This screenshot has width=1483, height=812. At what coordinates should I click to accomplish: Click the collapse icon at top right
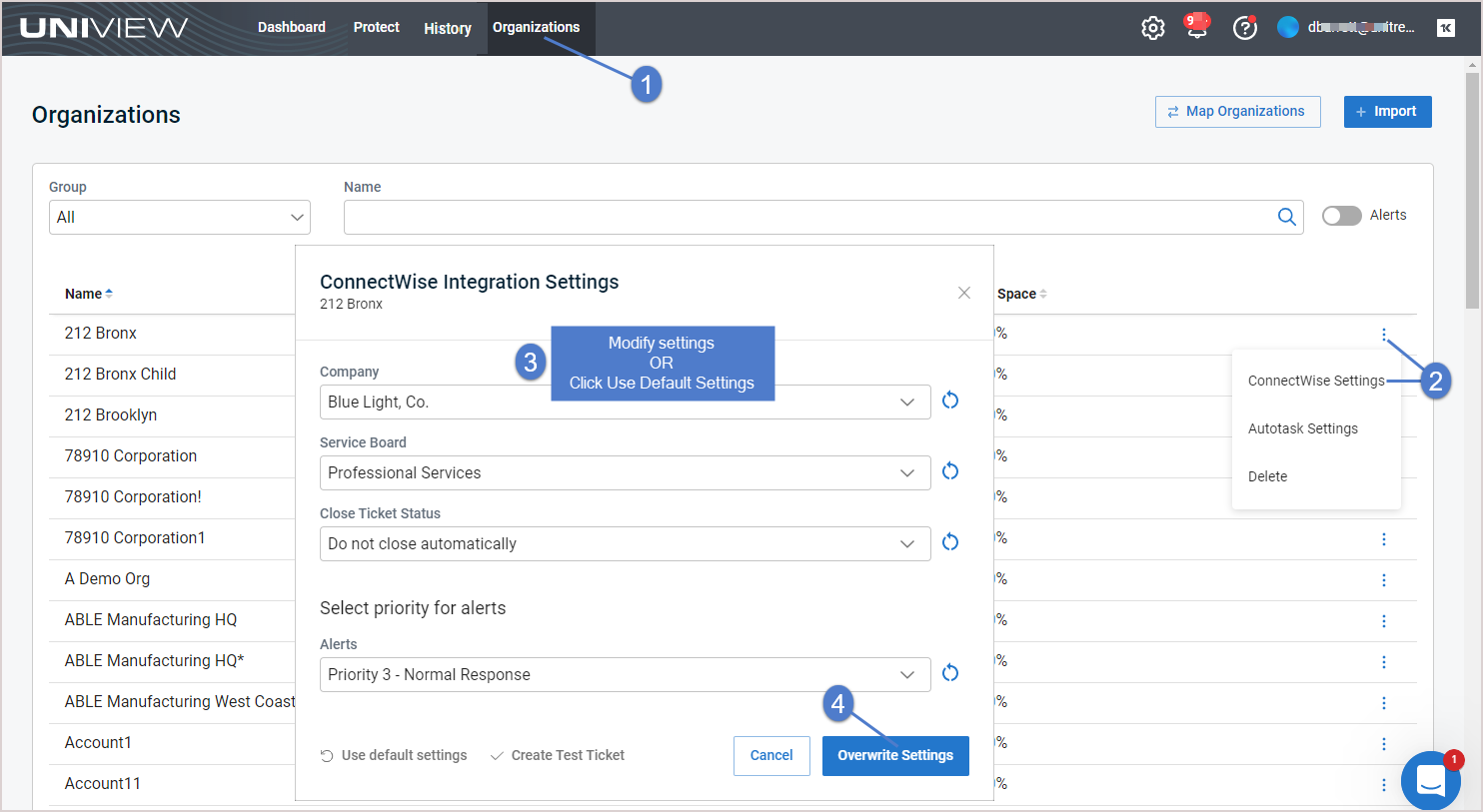pos(1446,28)
